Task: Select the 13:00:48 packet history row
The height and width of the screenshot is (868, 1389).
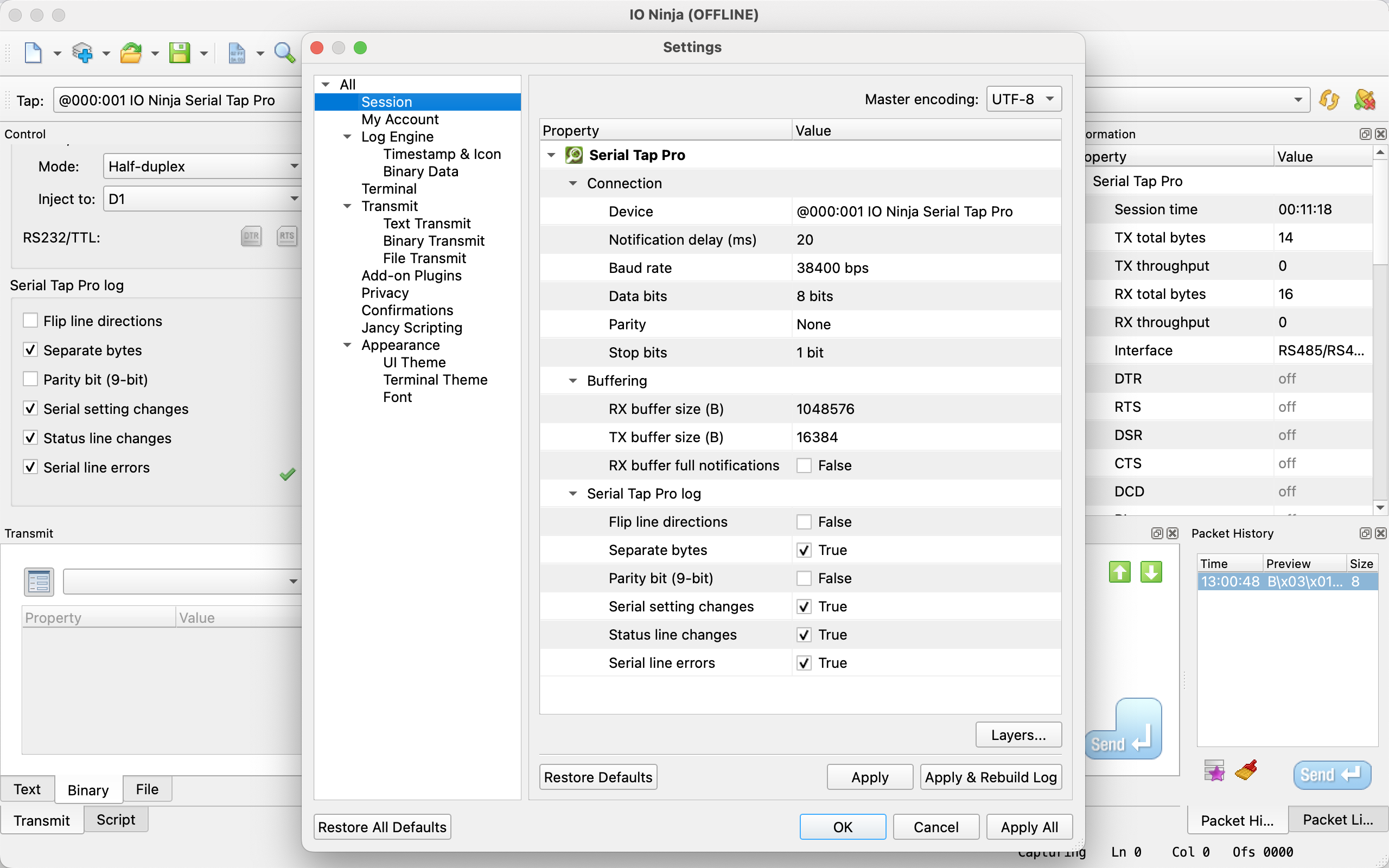Action: (1288, 582)
